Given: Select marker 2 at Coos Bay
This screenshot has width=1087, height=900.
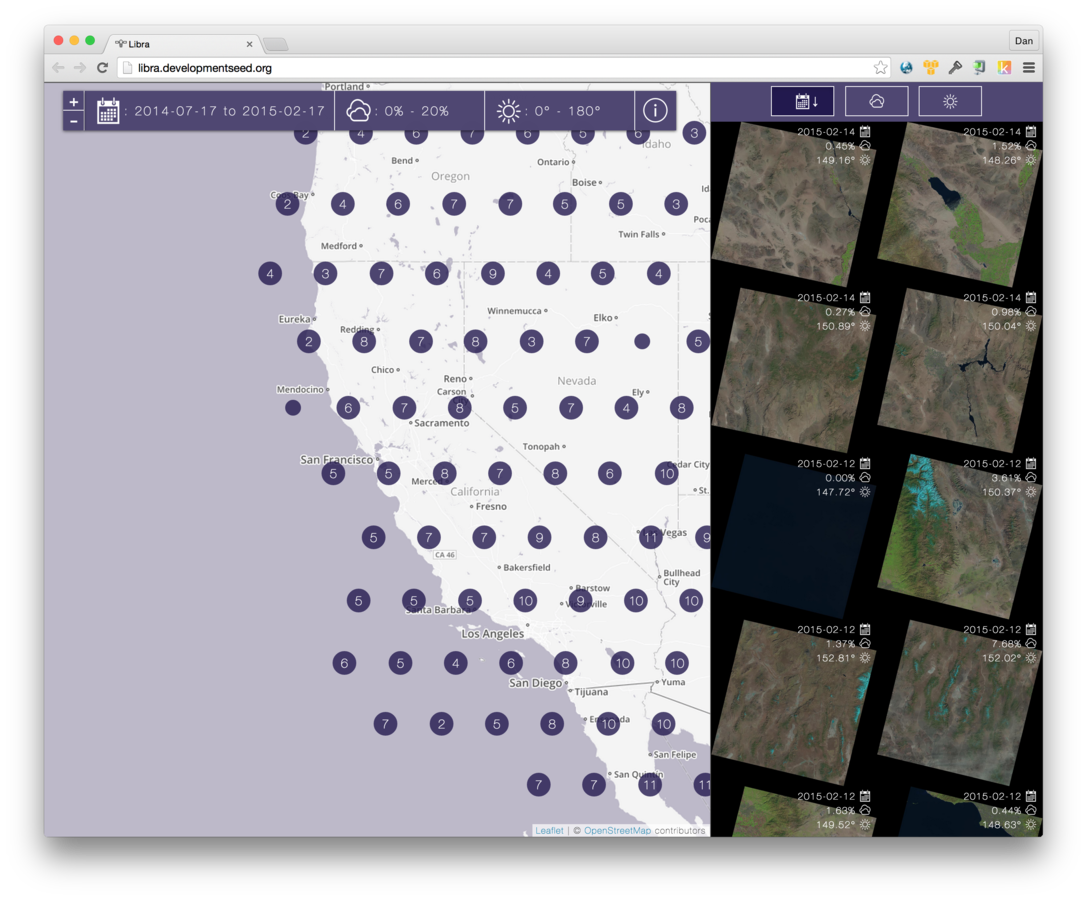Looking at the screenshot, I should (x=288, y=204).
